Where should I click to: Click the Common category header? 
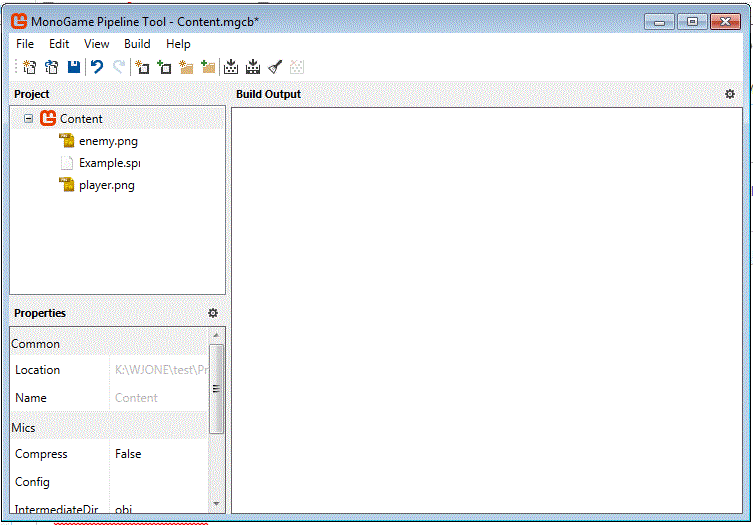coord(109,344)
